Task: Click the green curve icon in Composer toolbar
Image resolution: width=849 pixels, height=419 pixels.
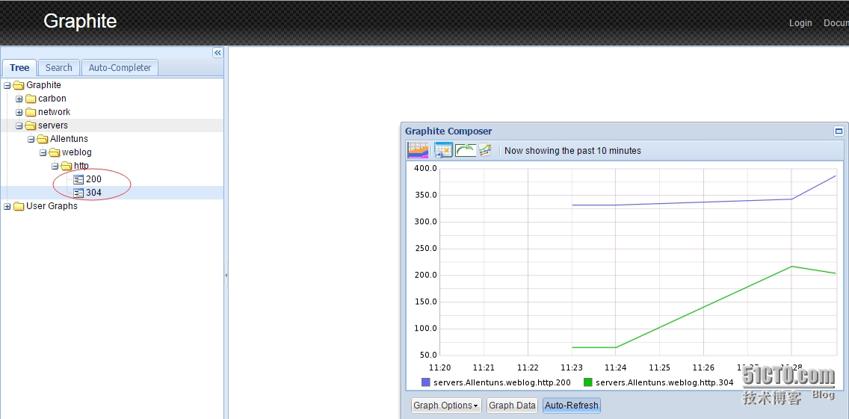Action: click(465, 150)
